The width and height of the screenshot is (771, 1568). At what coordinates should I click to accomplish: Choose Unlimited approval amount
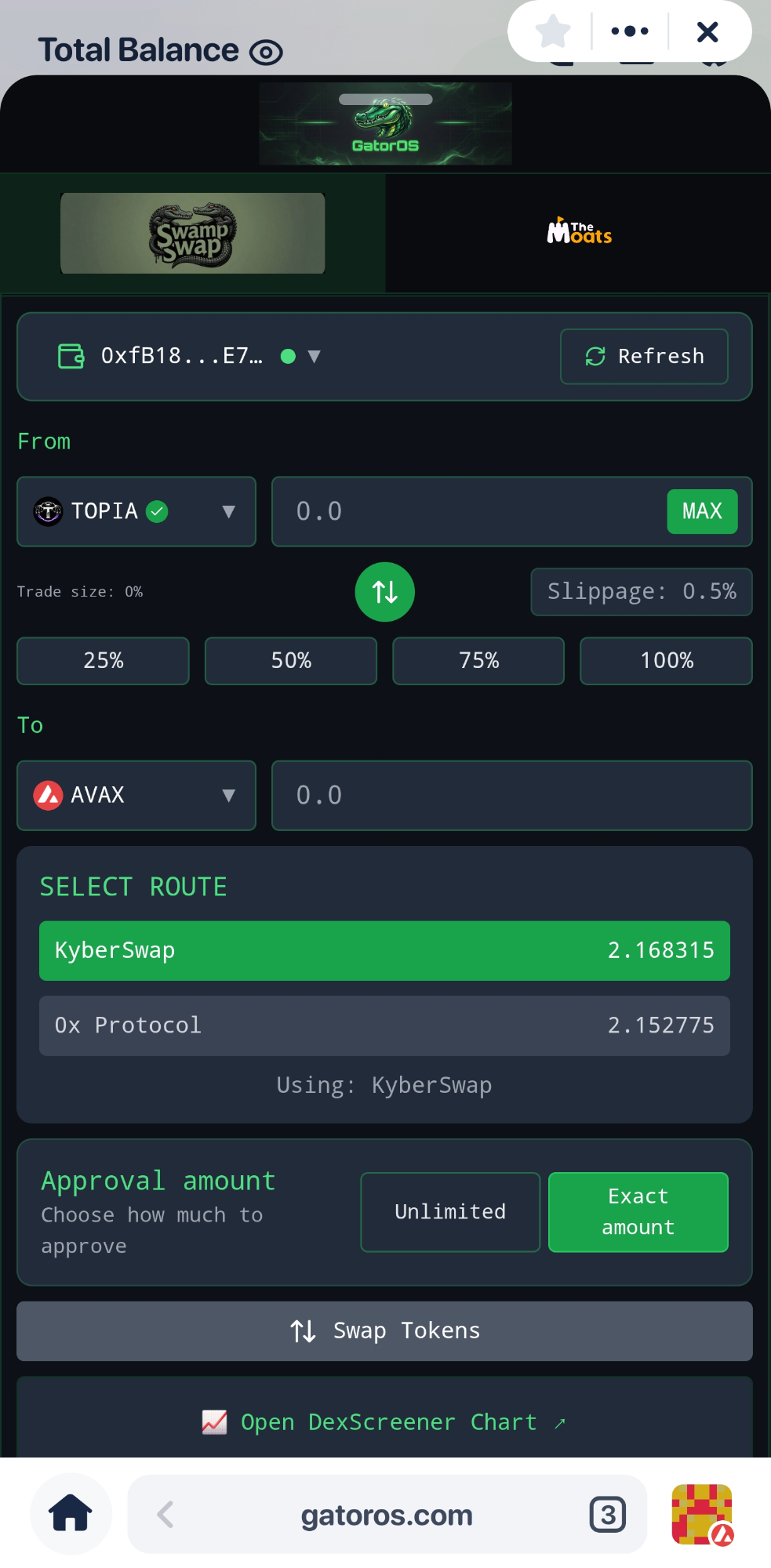point(450,1212)
